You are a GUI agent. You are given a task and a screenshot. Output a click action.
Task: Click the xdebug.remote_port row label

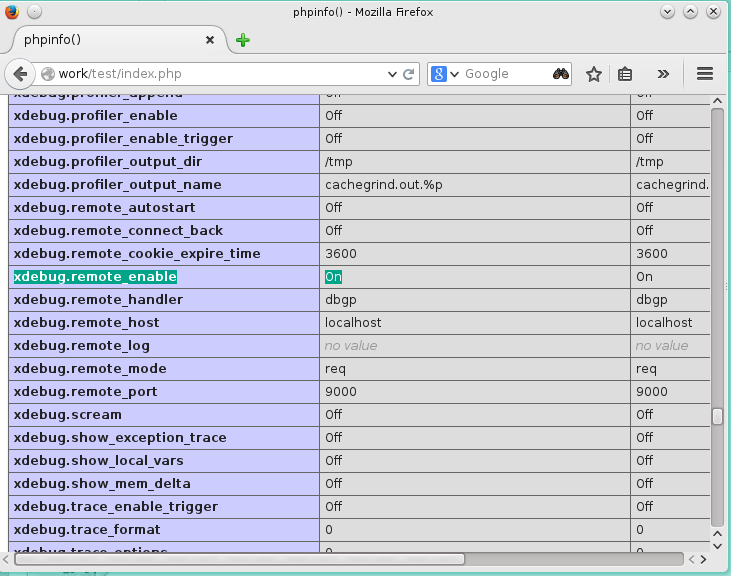pos(85,392)
